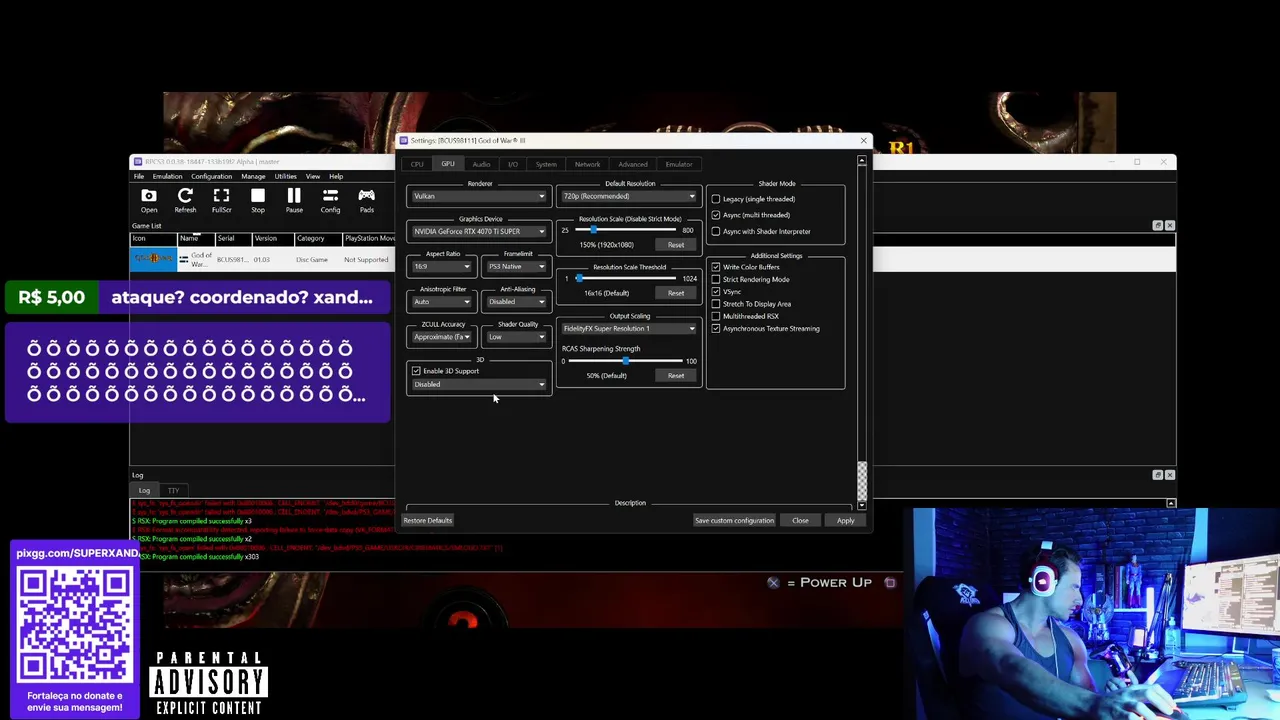
Task: Click the Settings dialog title bar icon
Action: pos(404,141)
